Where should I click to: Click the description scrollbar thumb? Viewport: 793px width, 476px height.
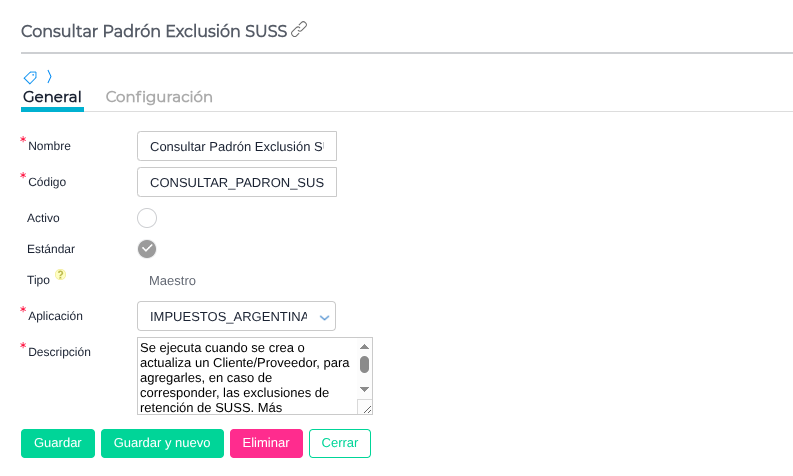[x=365, y=364]
